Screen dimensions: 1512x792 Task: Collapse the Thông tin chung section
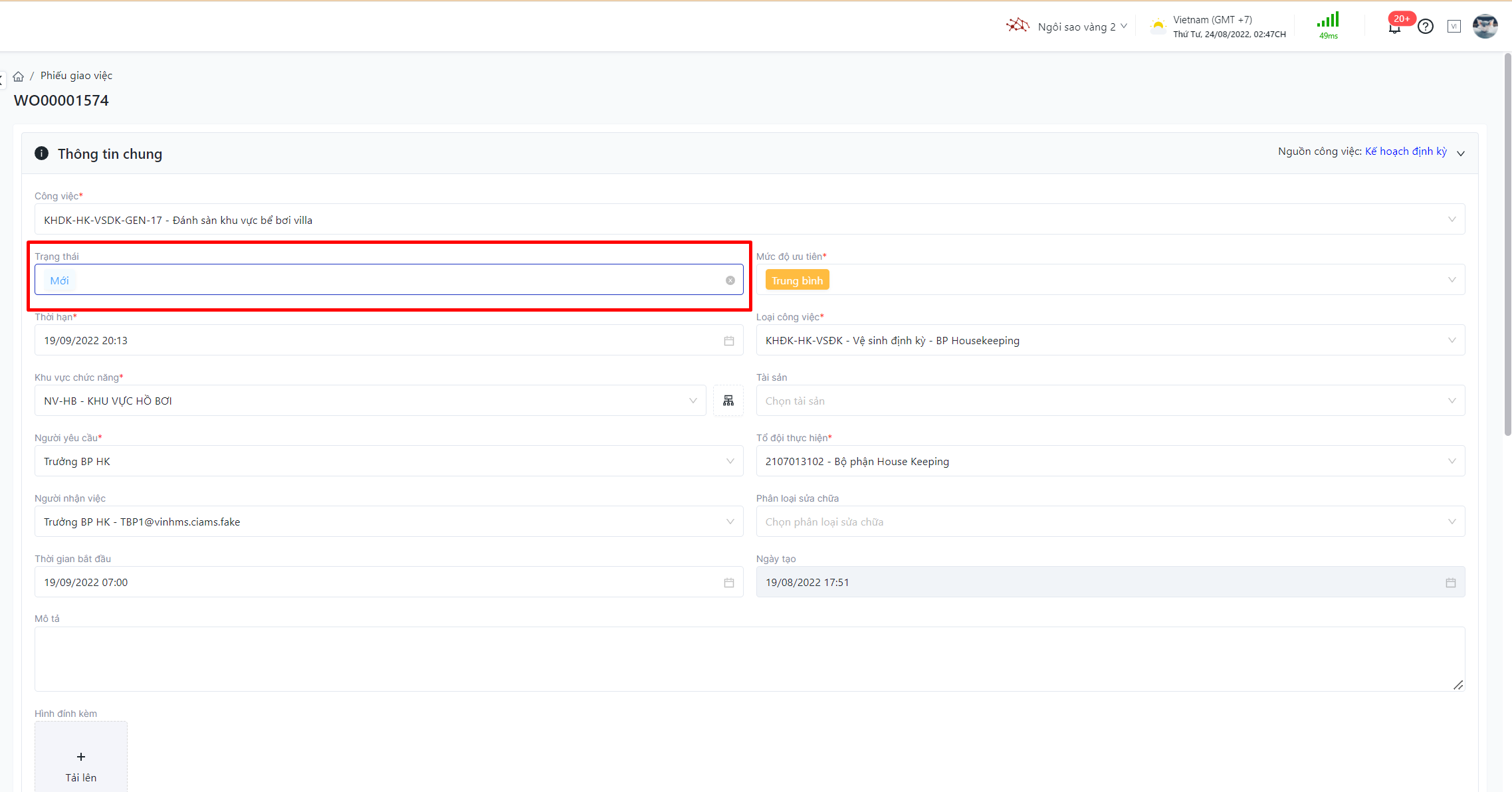point(1461,153)
